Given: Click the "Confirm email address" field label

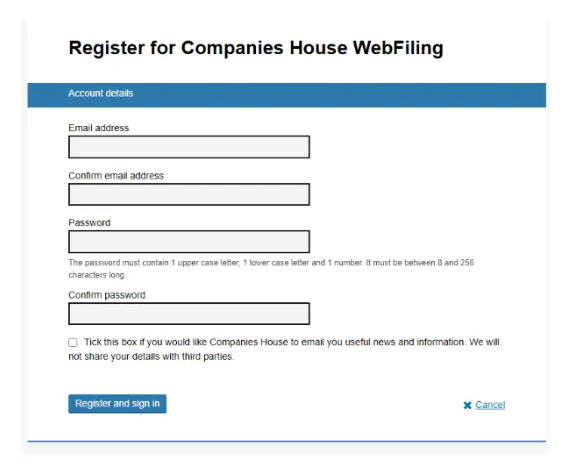Looking at the screenshot, I should [116, 175].
